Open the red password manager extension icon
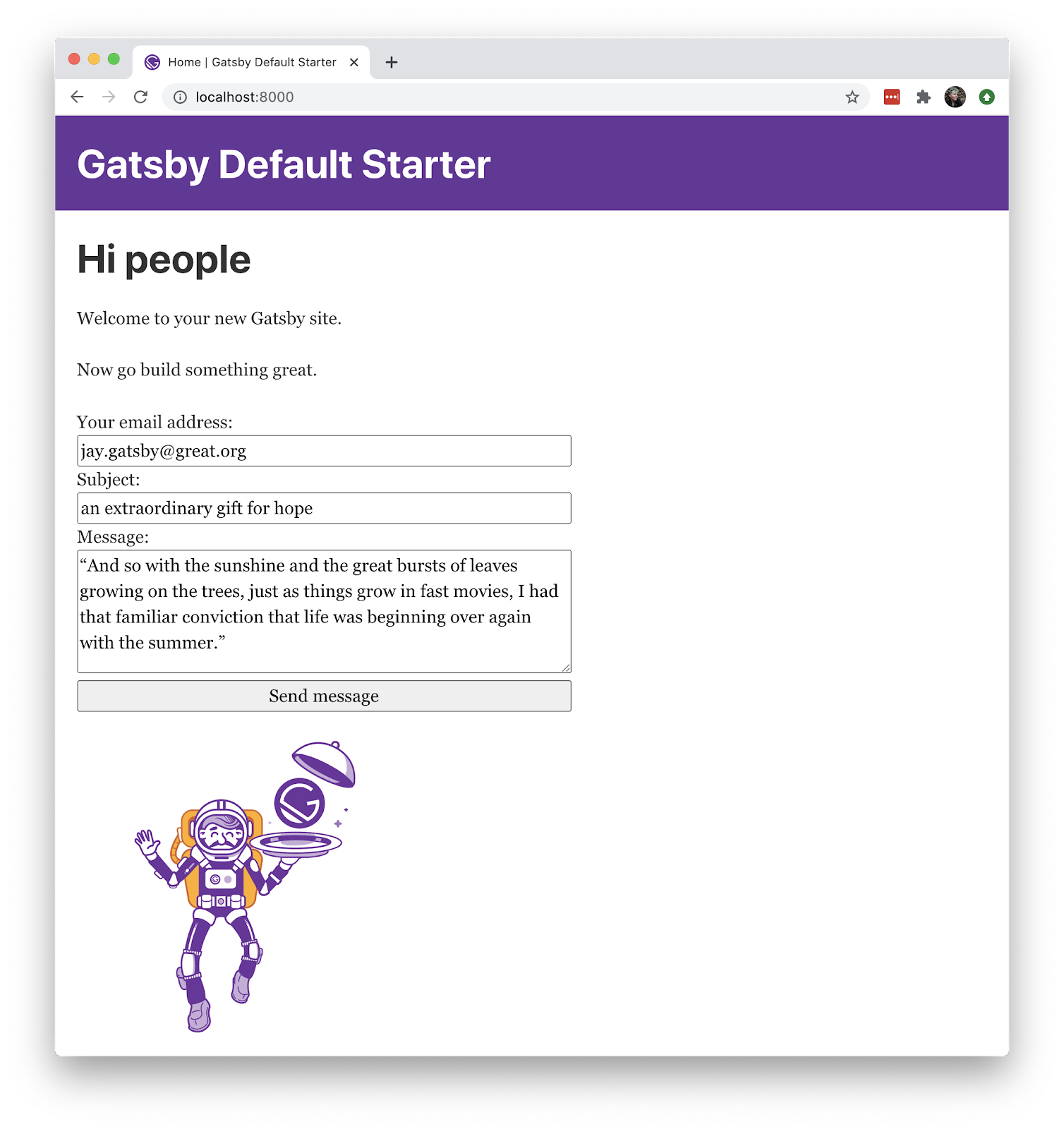This screenshot has height=1129, width=1064. [x=892, y=97]
